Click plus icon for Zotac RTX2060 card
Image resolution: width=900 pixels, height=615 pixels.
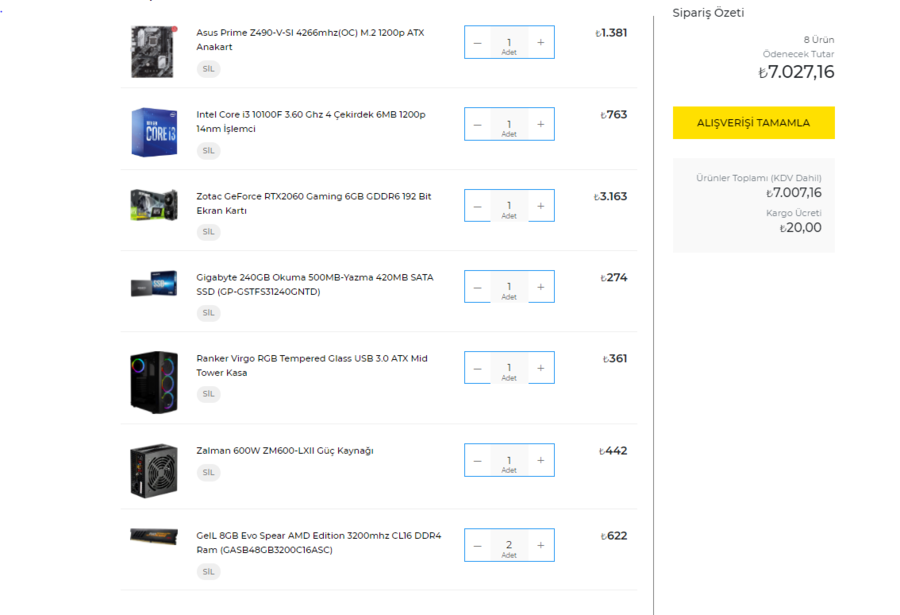pyautogui.click(x=541, y=206)
